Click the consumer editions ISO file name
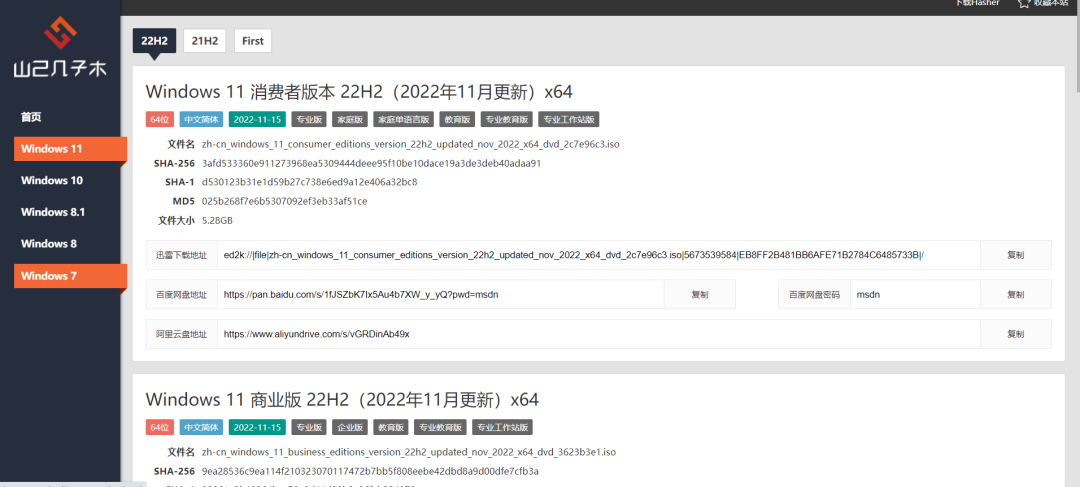The height and width of the screenshot is (487, 1080). coord(411,145)
